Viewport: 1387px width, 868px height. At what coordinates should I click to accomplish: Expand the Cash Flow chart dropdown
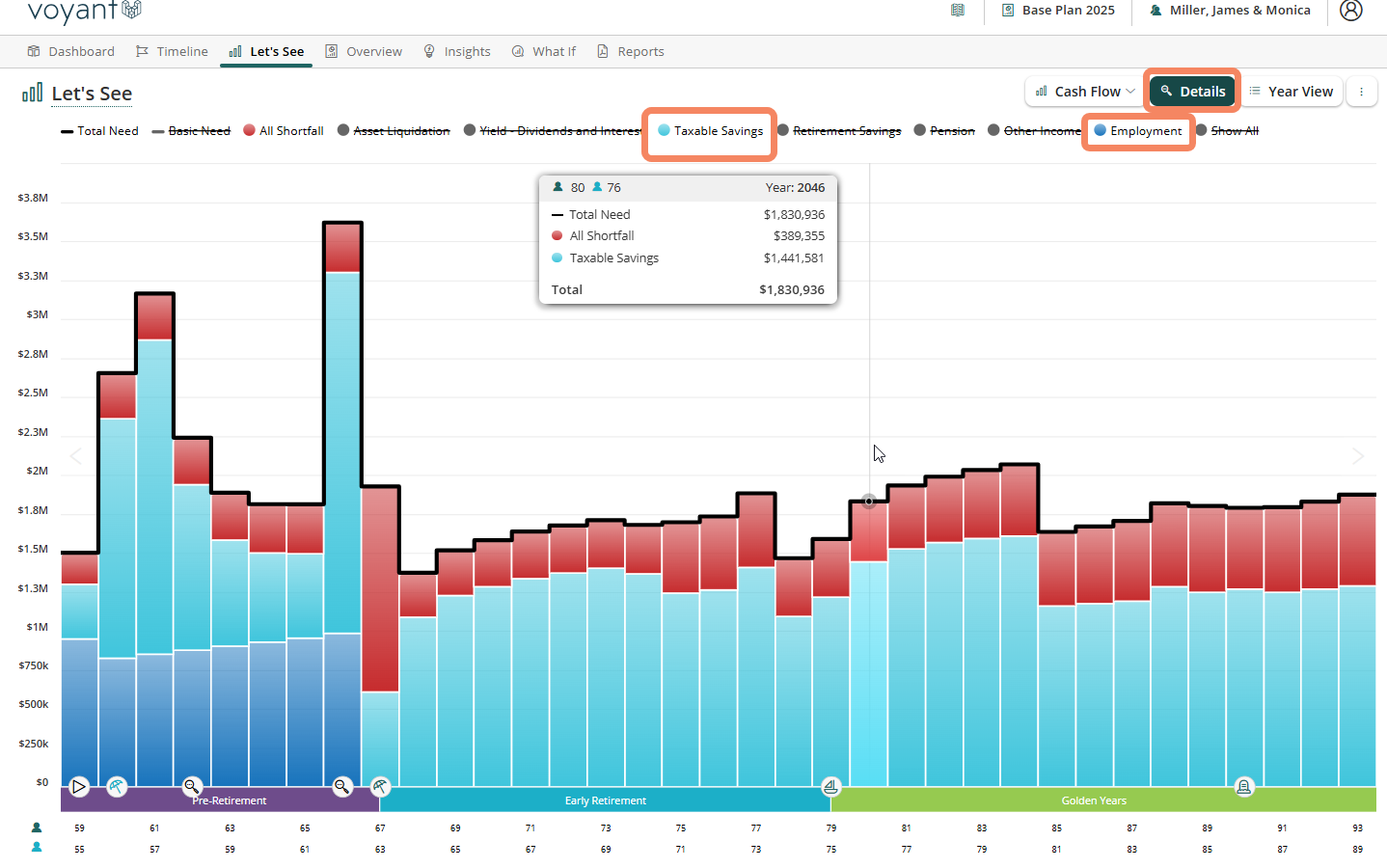tap(1084, 92)
